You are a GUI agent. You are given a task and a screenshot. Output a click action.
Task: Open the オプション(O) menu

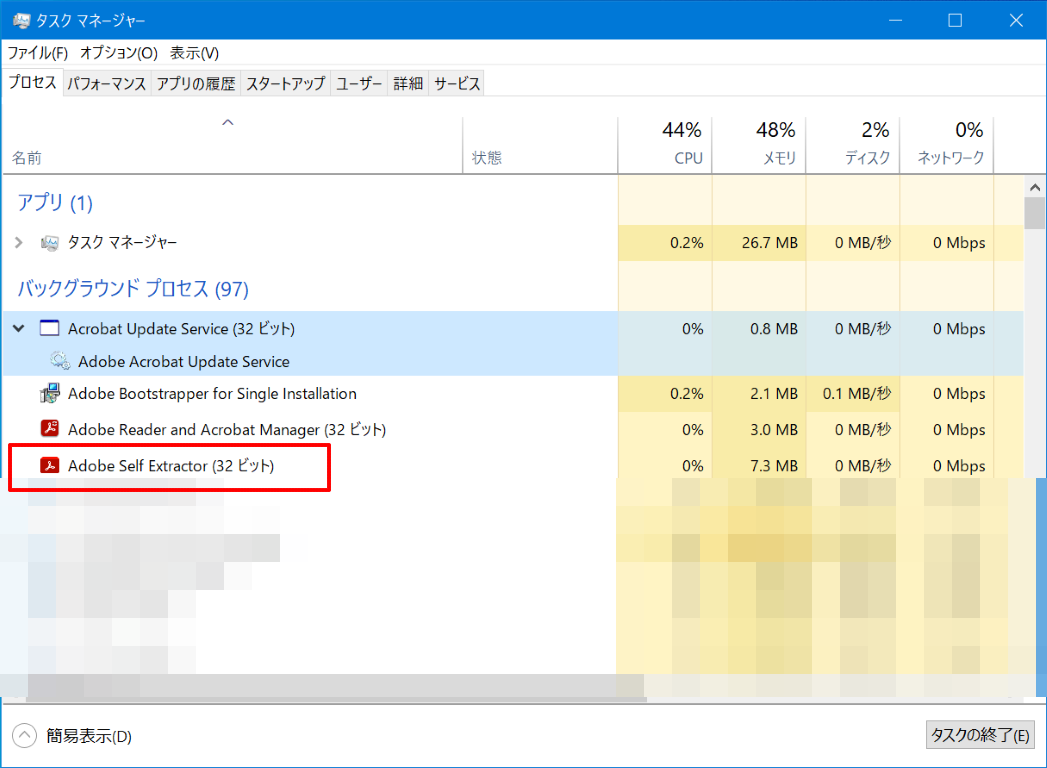(x=119, y=53)
